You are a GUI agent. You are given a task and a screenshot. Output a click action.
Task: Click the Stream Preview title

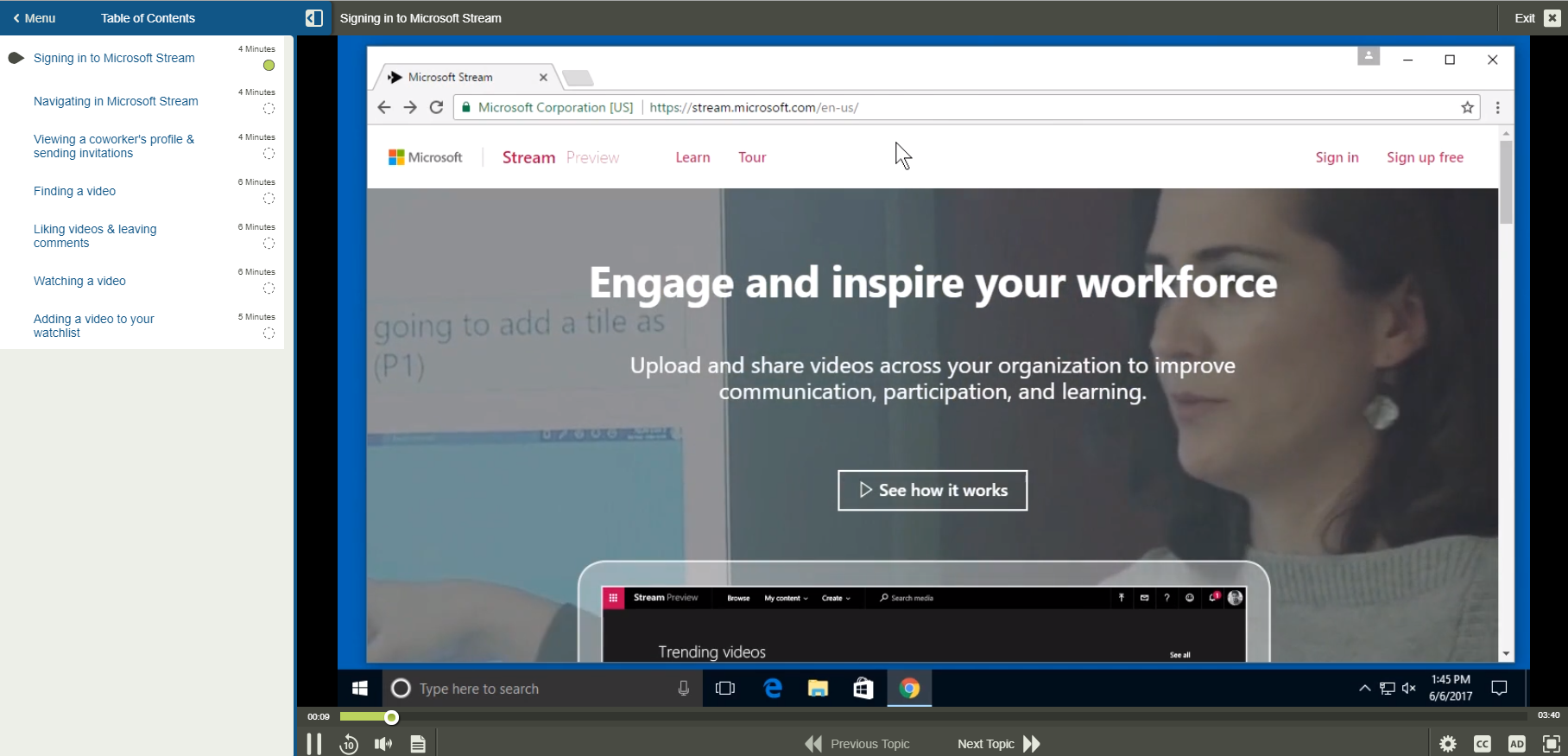coord(560,157)
